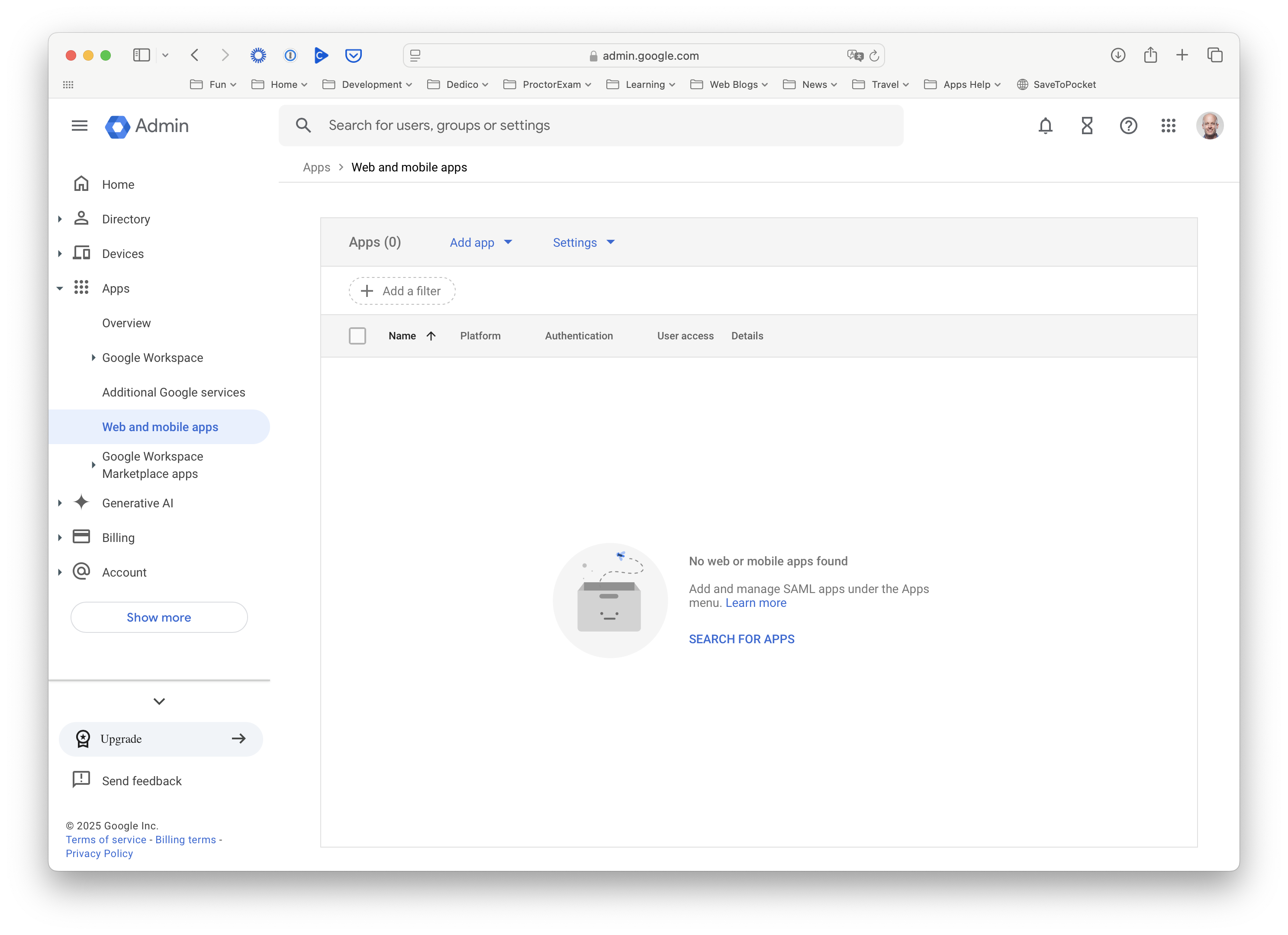
Task: Click the Apps grid icon in sidebar
Action: click(x=81, y=287)
